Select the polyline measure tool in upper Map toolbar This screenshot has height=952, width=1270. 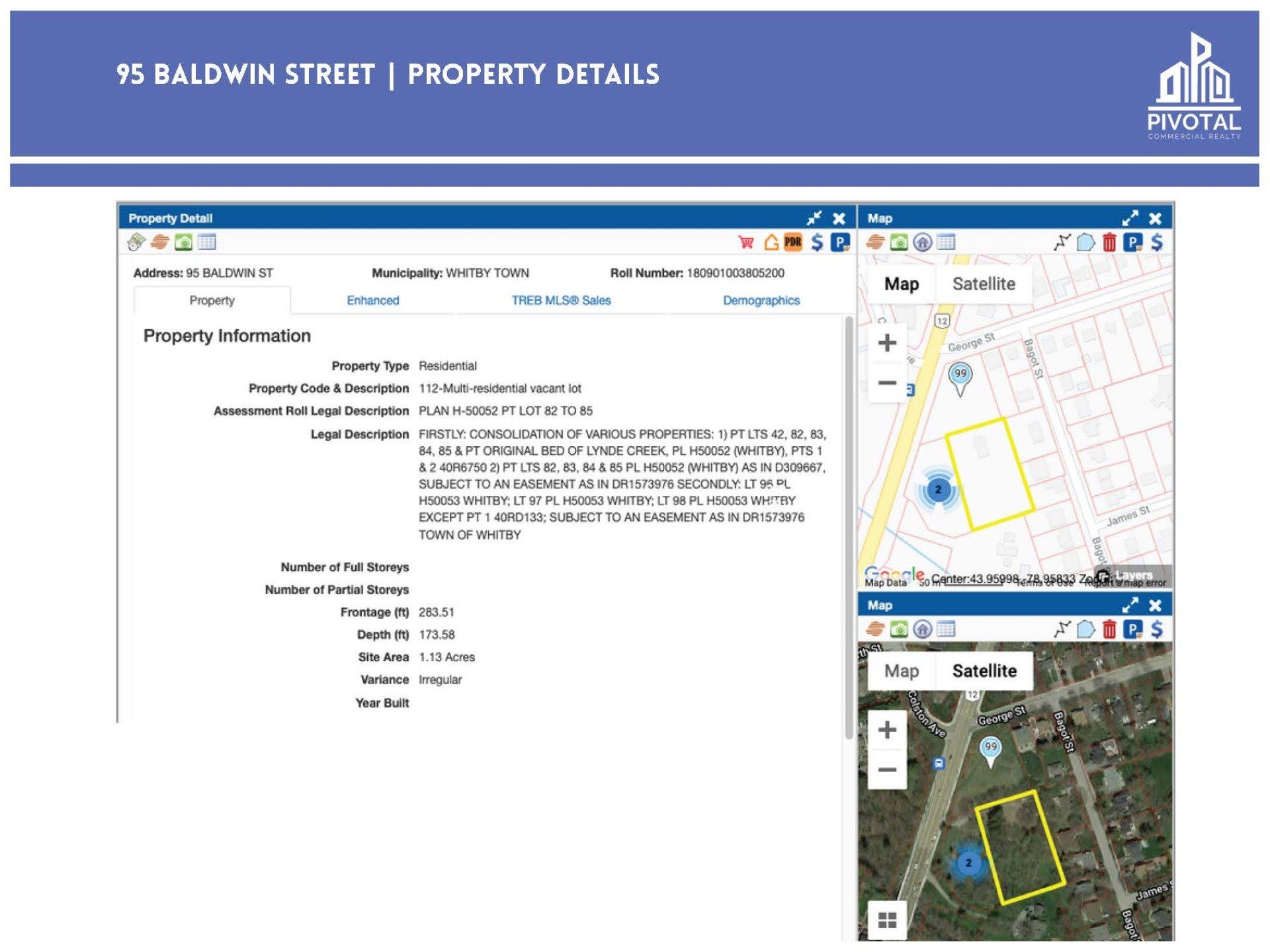point(1062,243)
